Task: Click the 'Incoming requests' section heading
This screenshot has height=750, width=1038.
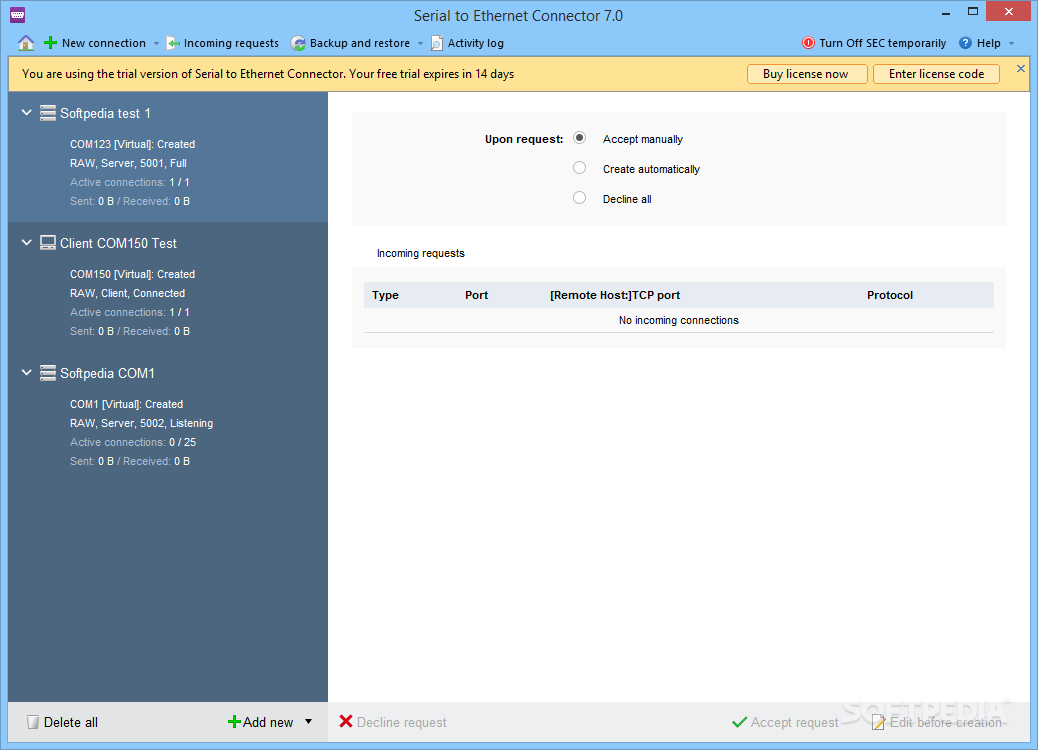Action: [420, 253]
